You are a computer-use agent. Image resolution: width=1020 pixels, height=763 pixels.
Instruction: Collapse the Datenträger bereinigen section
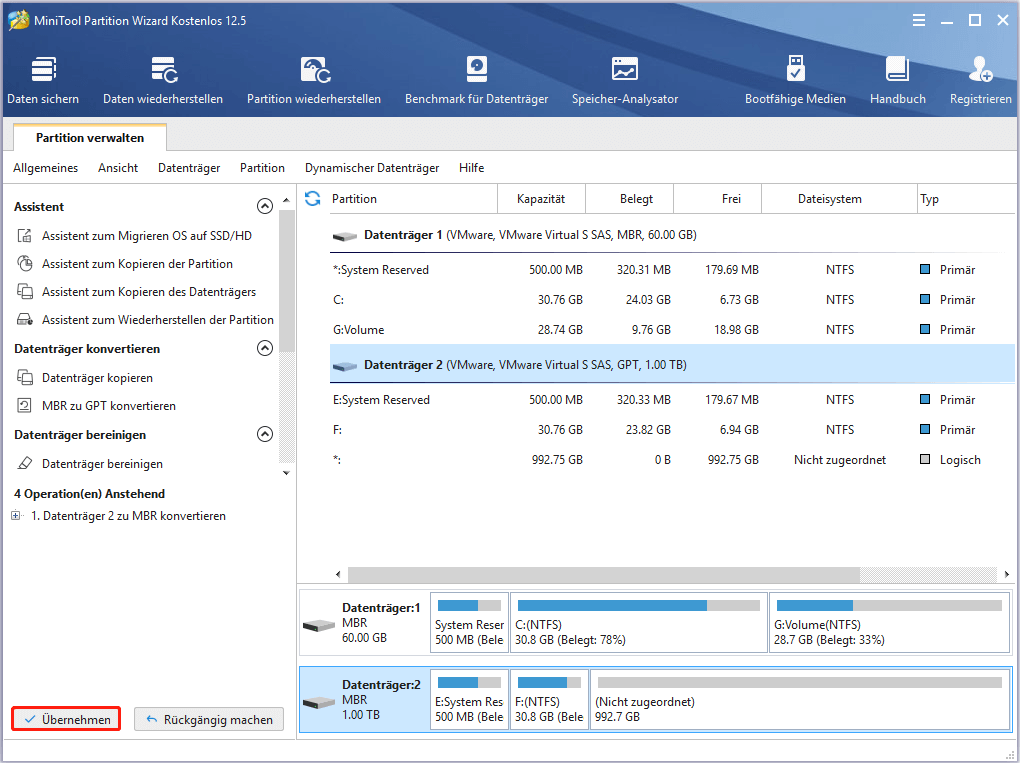[265, 434]
